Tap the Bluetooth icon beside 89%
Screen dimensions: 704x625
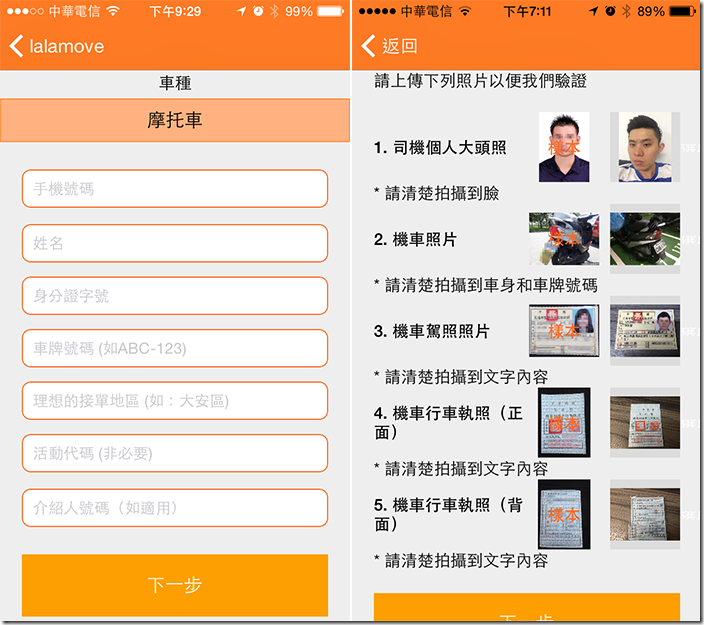pyautogui.click(x=627, y=11)
